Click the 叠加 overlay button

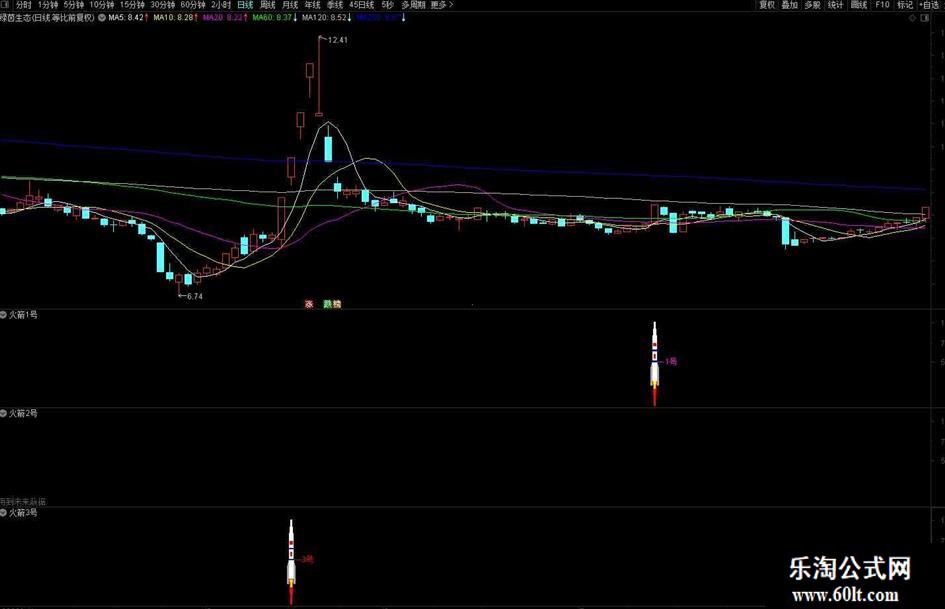click(790, 5)
